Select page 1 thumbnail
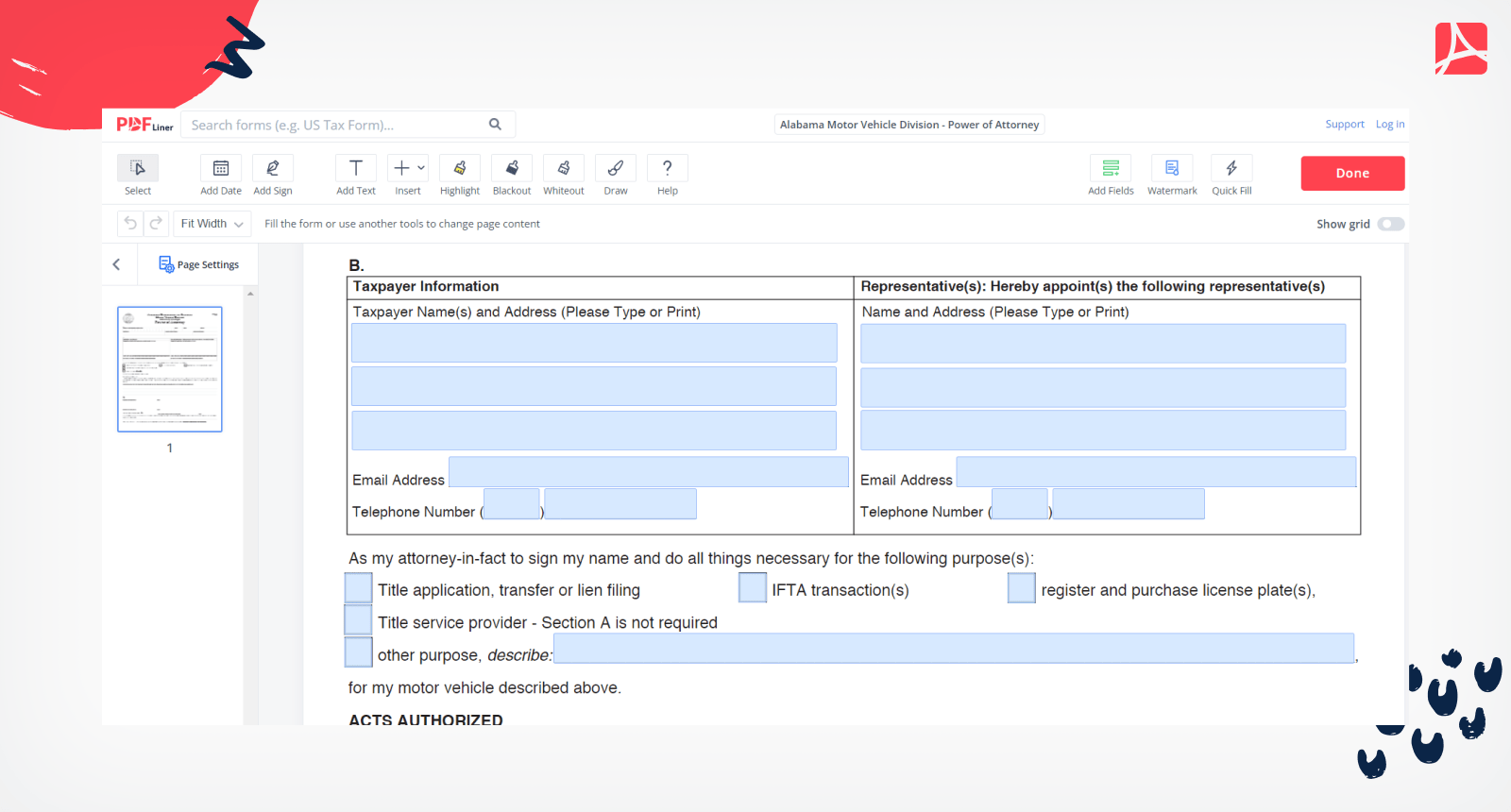Image resolution: width=1511 pixels, height=812 pixels. [x=170, y=369]
